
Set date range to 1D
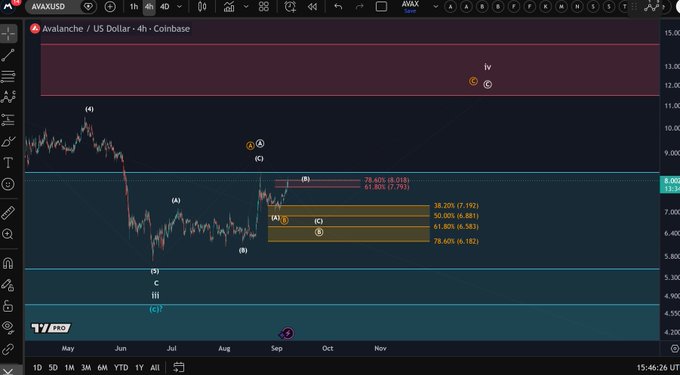[x=38, y=368]
